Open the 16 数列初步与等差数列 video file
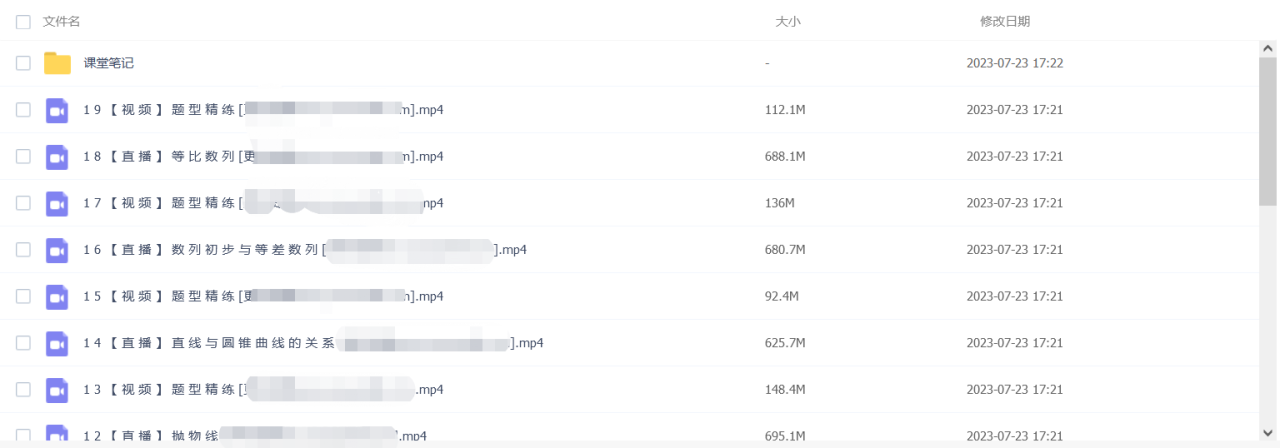 click(305, 250)
